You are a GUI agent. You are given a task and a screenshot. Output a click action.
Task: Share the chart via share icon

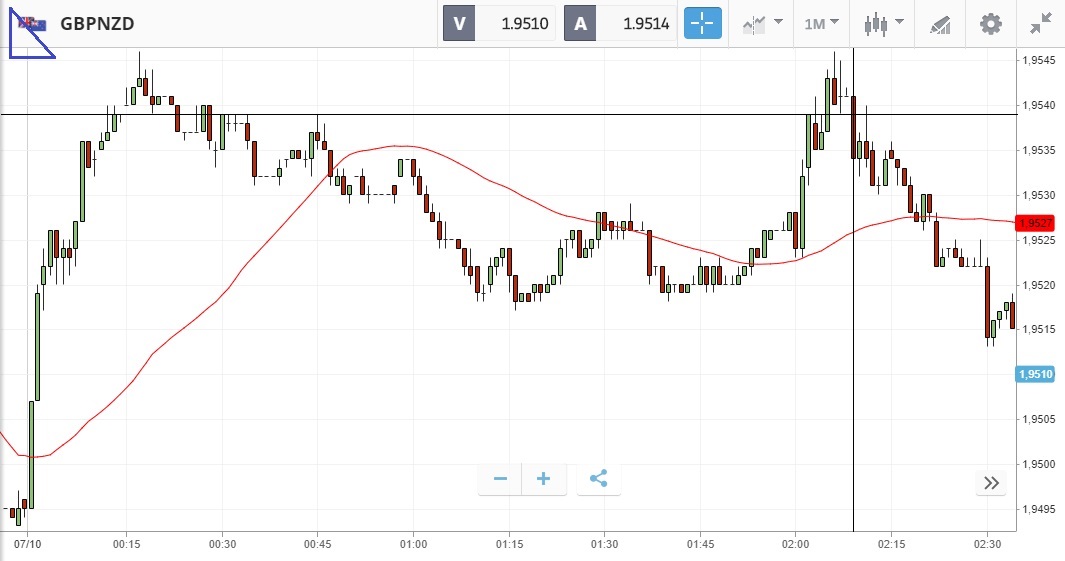pyautogui.click(x=598, y=479)
